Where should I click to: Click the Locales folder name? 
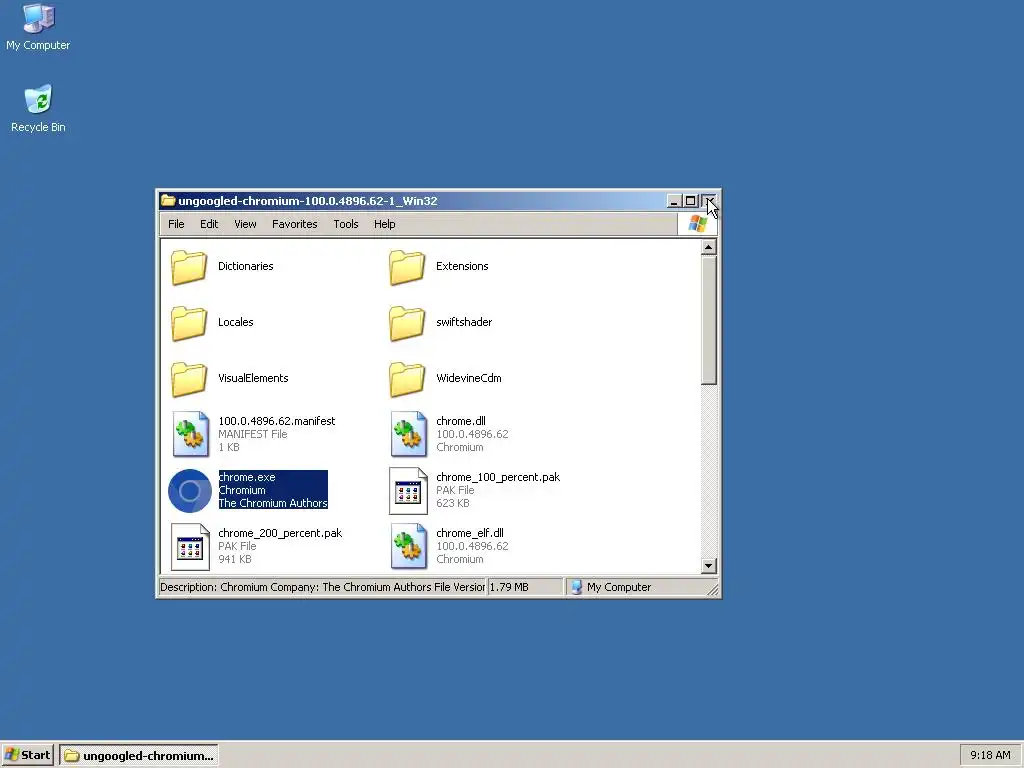point(236,323)
